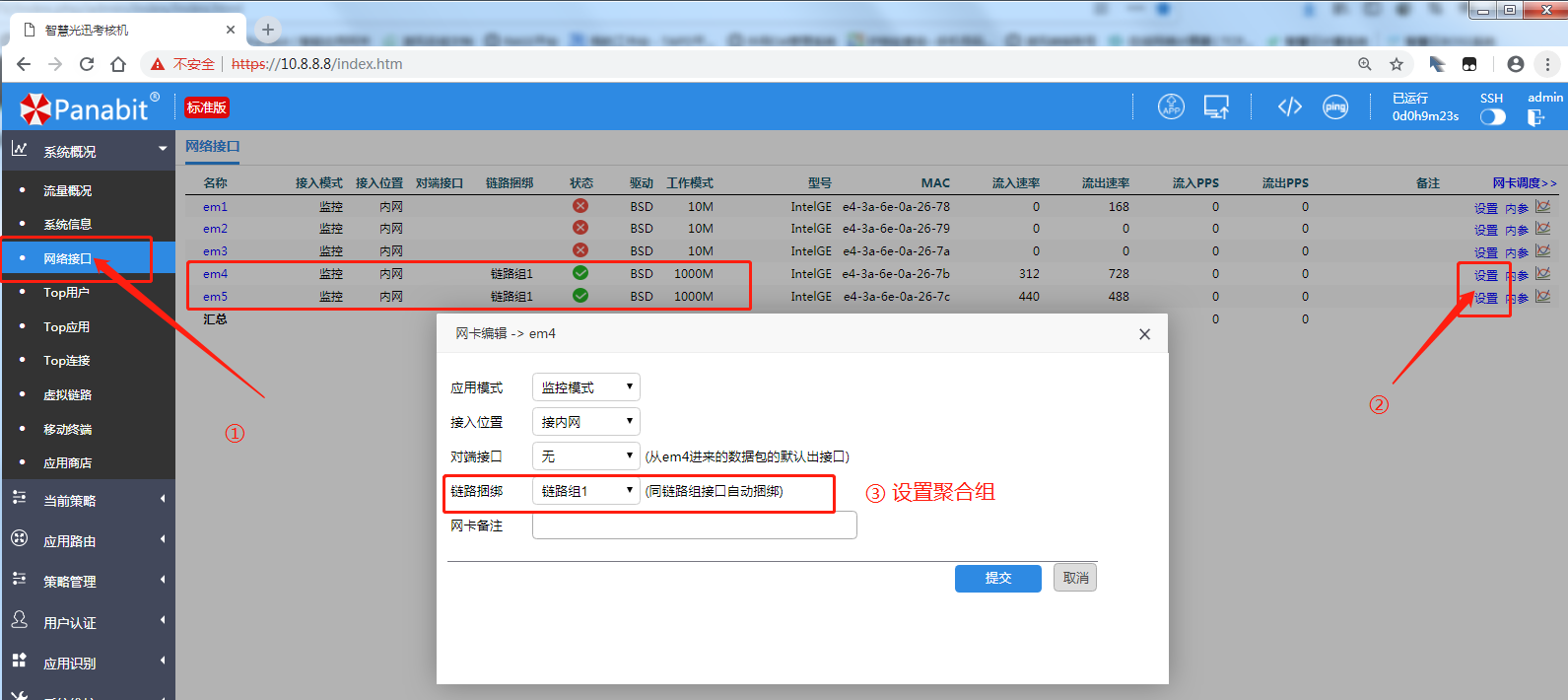The height and width of the screenshot is (700, 1568).
Task: Open the 应用模式 dropdown
Action: [x=585, y=387]
